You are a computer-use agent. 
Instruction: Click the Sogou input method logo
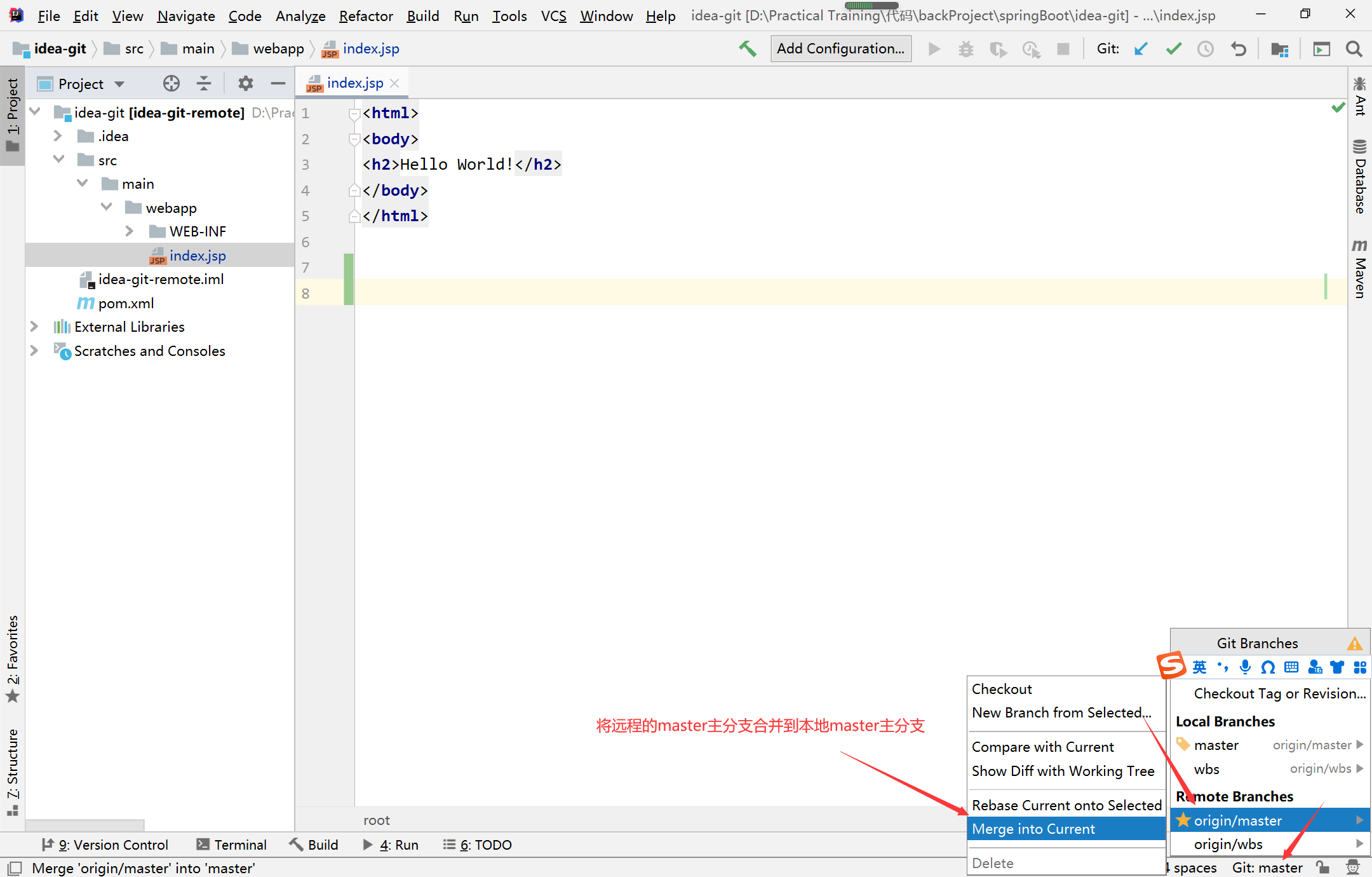[1172, 666]
